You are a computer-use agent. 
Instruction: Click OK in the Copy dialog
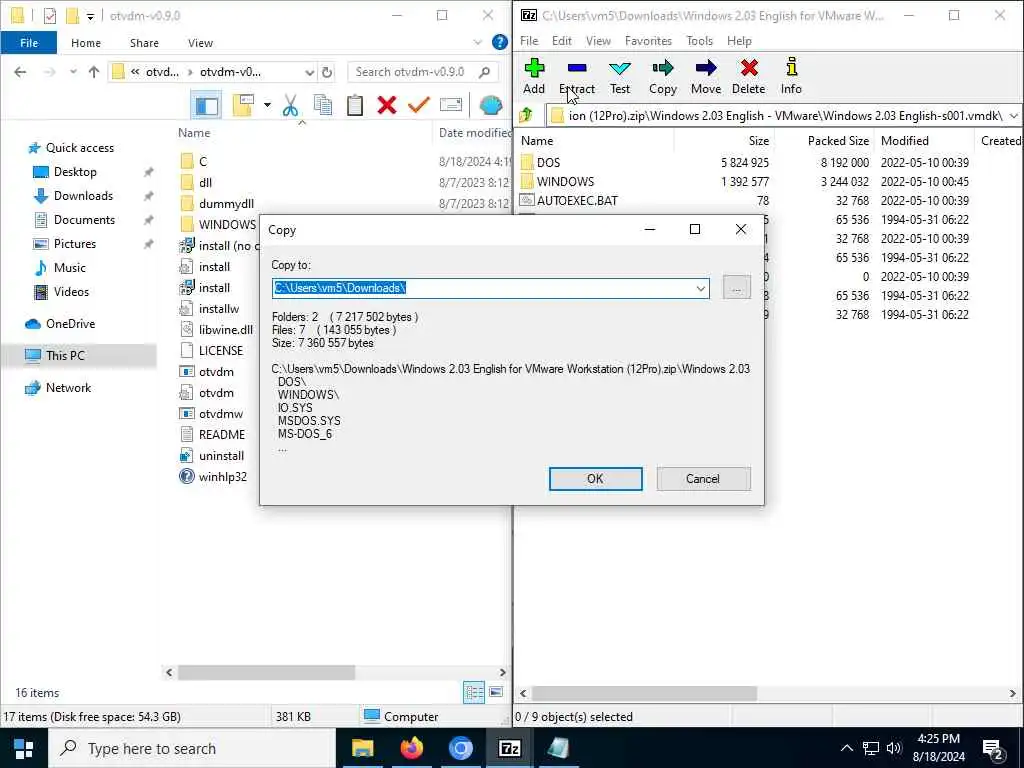coord(595,479)
